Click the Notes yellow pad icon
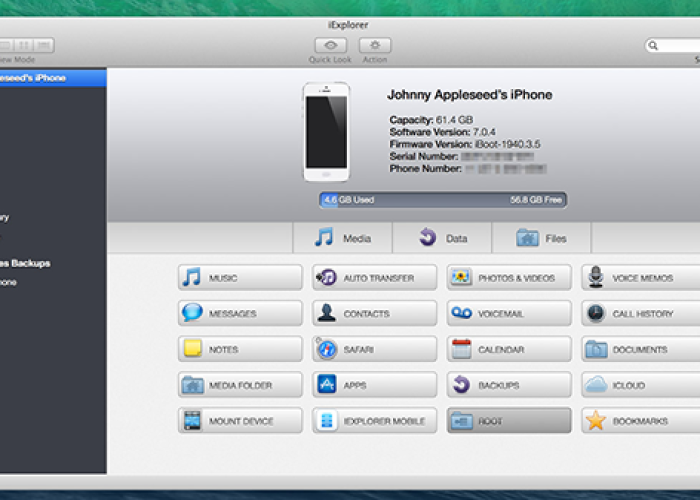 coord(193,348)
